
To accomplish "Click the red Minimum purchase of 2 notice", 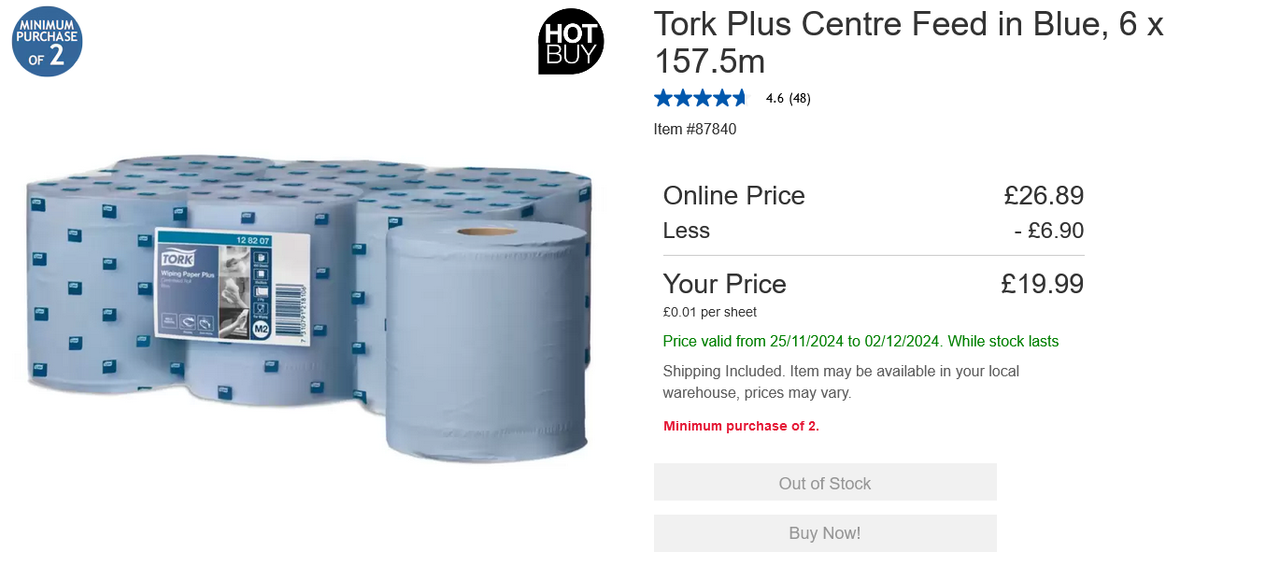I will coord(741,426).
